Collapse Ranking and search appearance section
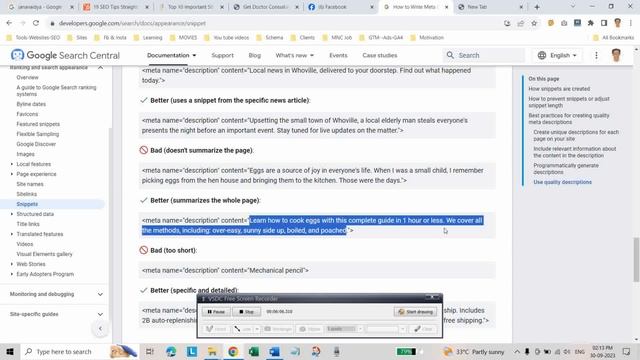This screenshot has width=640, height=360. coord(100,67)
